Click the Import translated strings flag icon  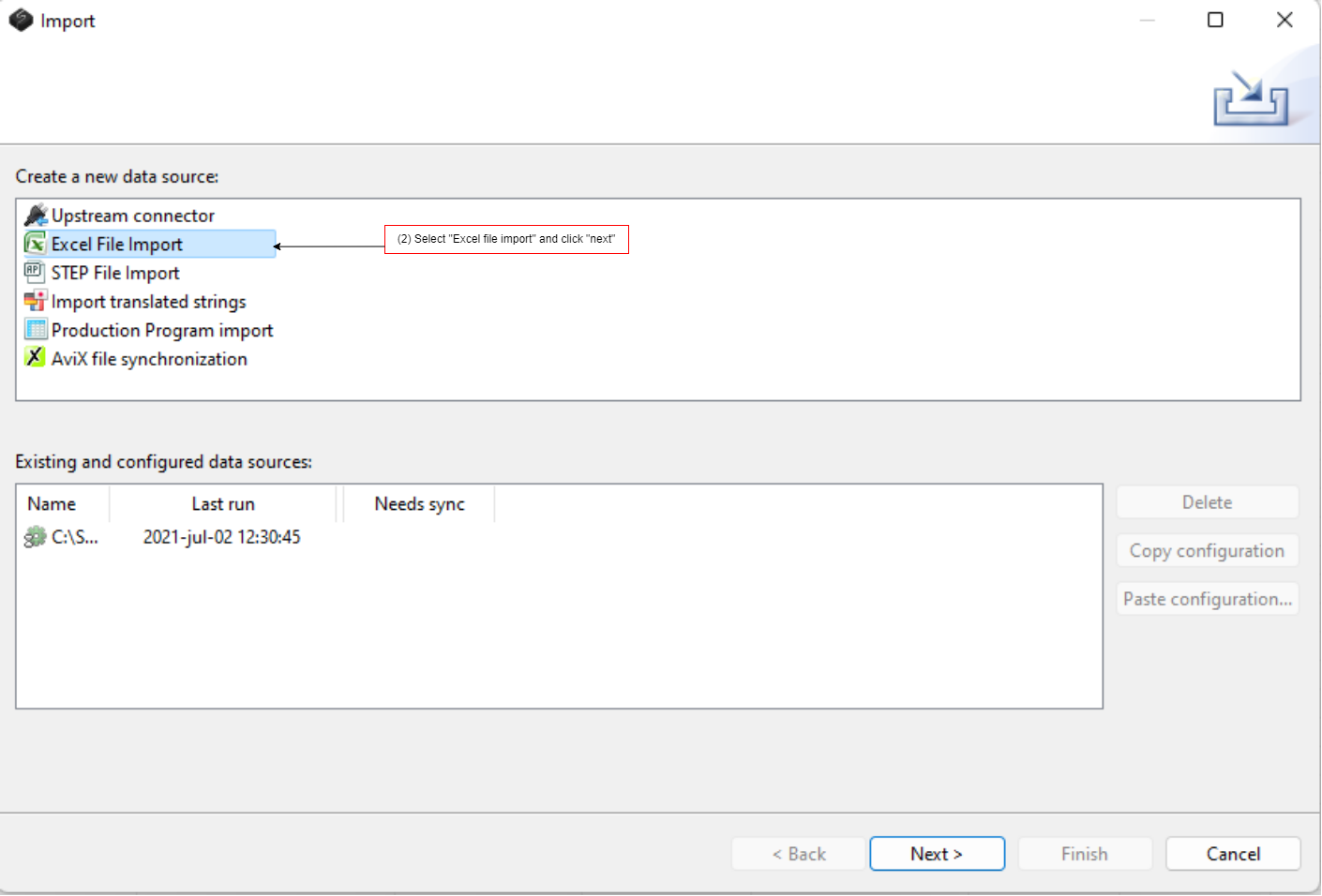coord(36,302)
